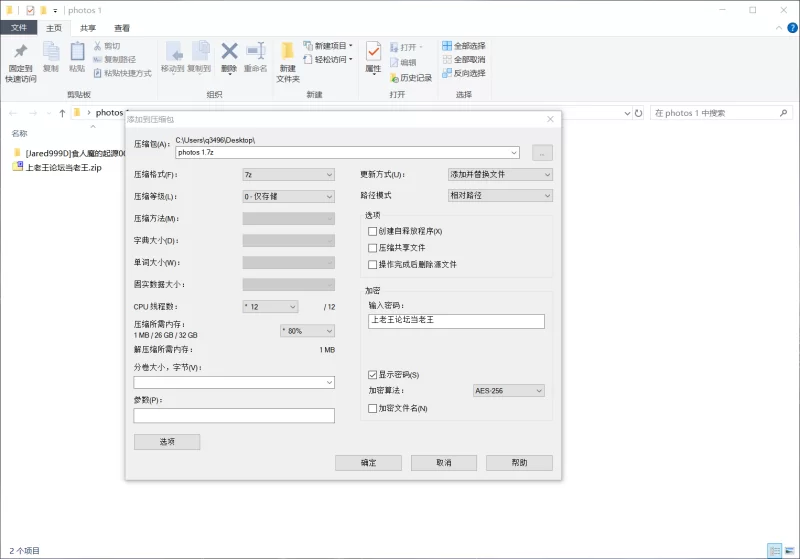Click the 取消 button in dialog
Image resolution: width=800 pixels, height=559 pixels.
tap(443, 463)
